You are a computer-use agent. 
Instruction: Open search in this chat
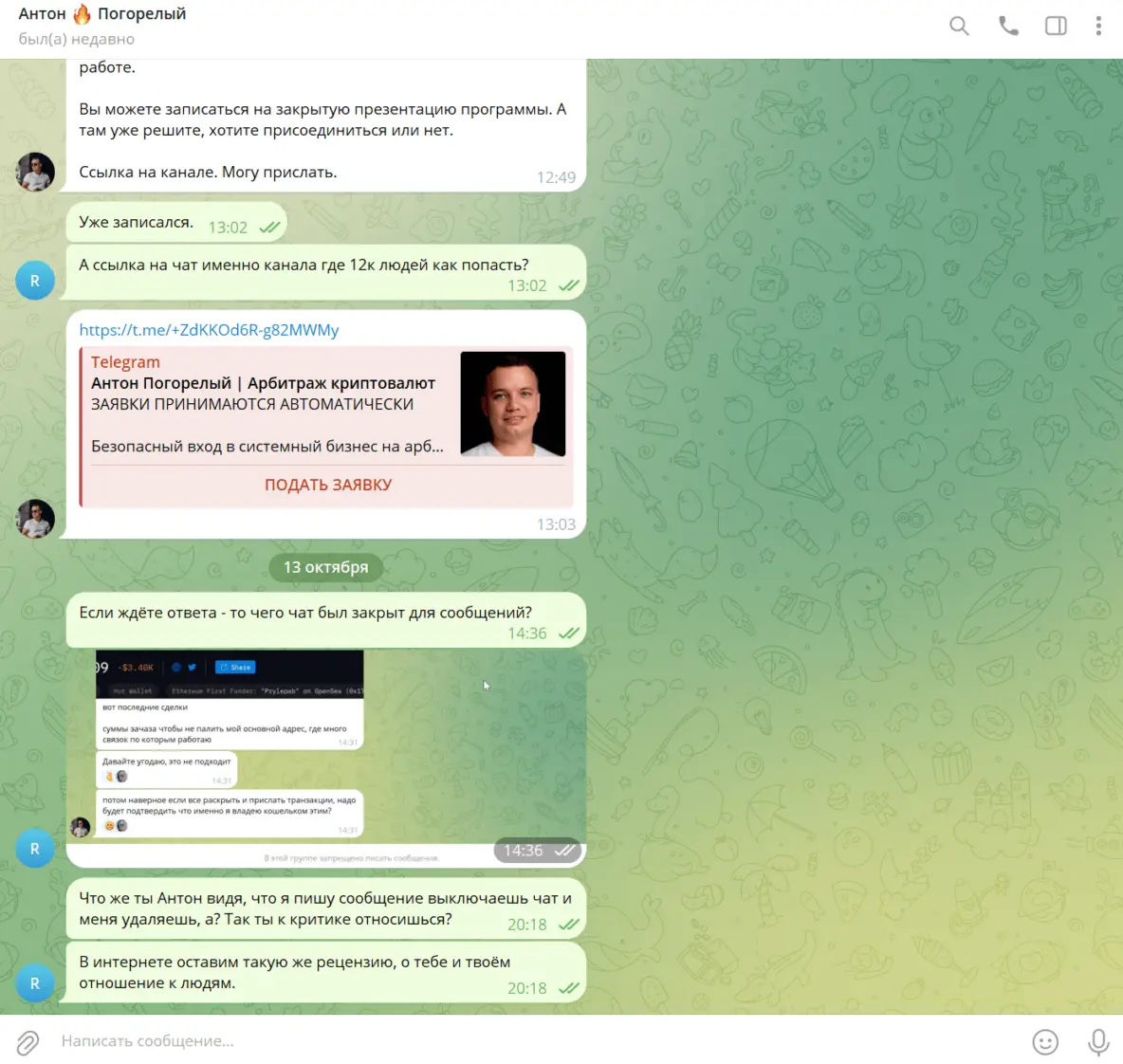point(959,27)
